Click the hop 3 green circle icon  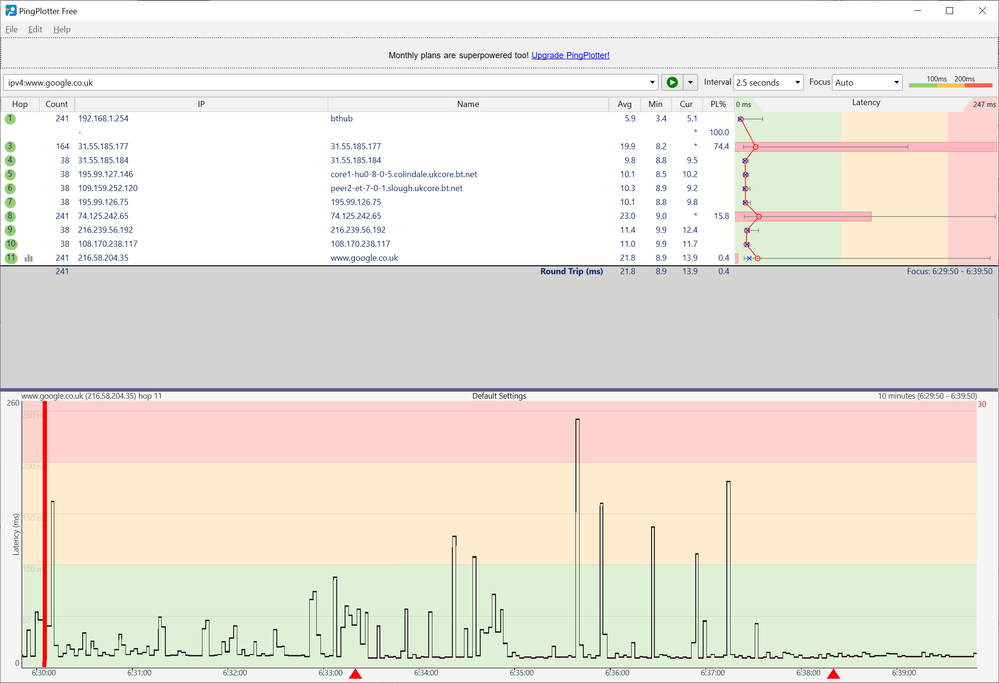pos(11,147)
